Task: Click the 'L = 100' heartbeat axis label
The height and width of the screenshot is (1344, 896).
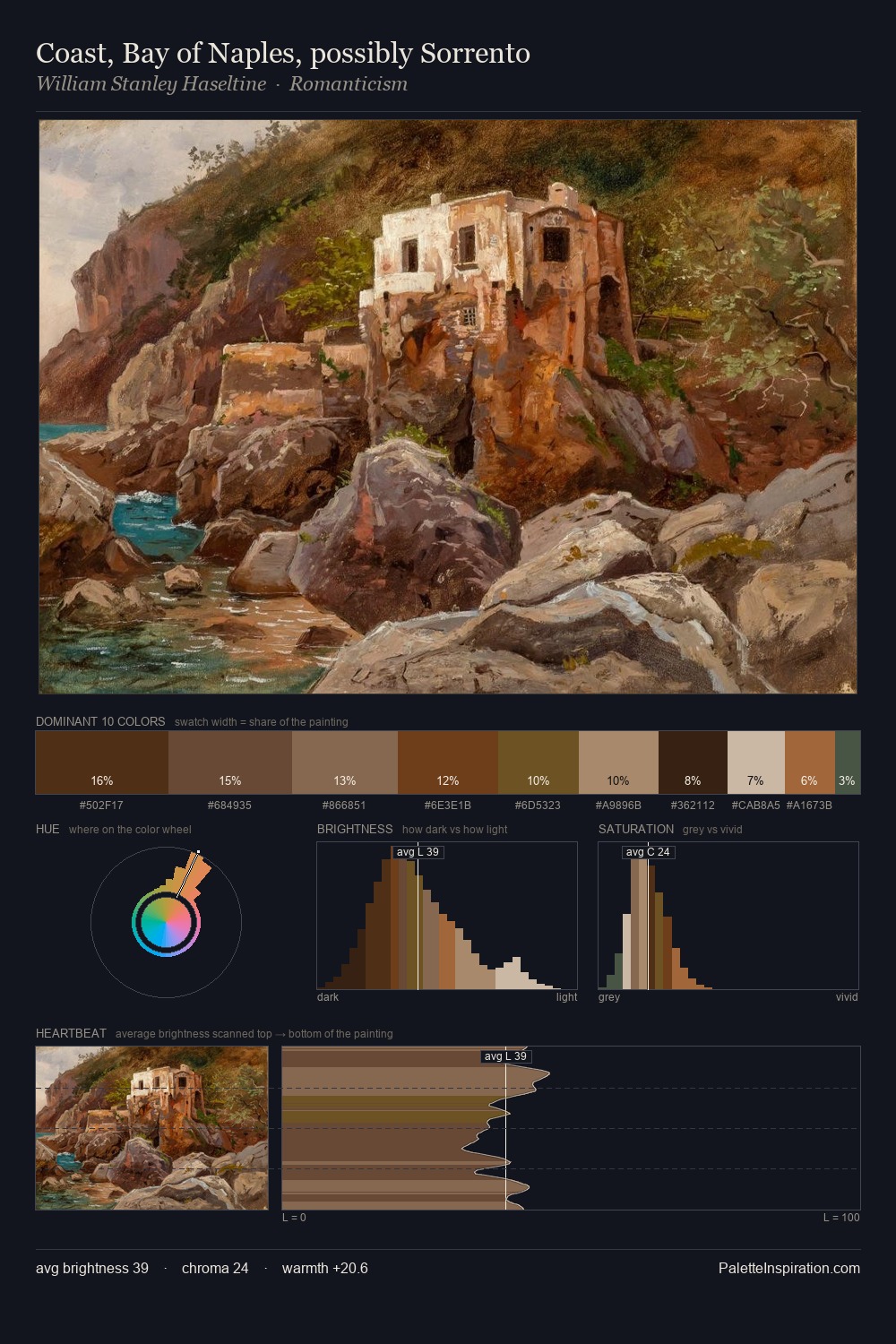Action: (841, 1218)
